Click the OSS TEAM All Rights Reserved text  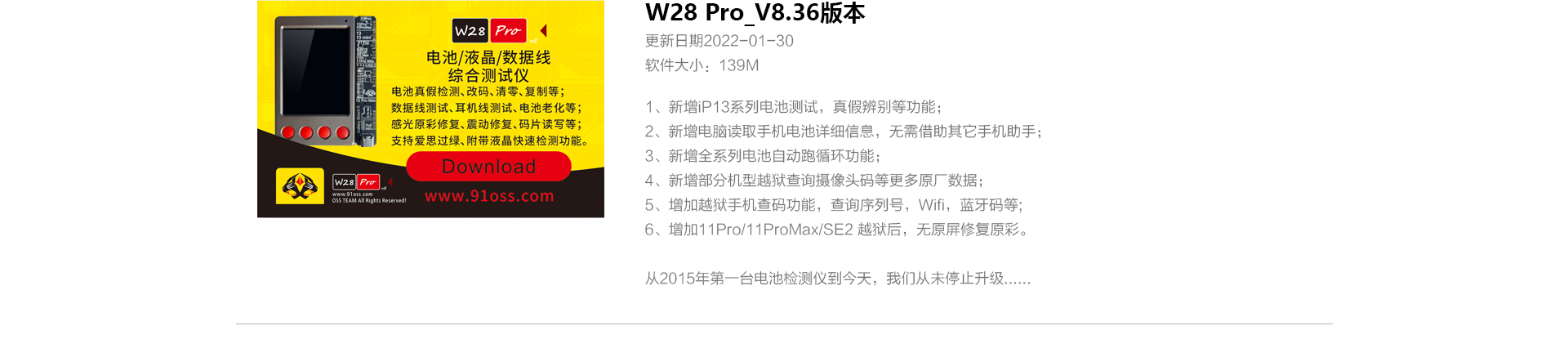pyautogui.click(x=369, y=200)
